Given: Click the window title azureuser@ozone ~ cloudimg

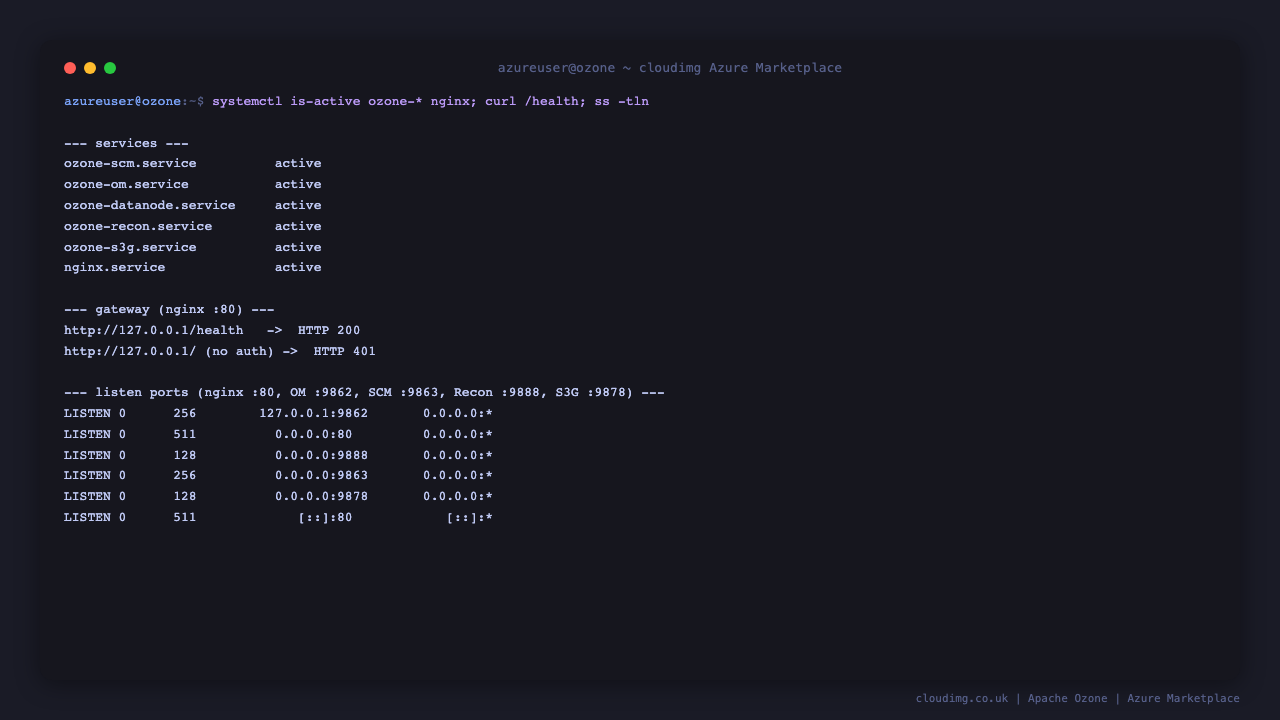Looking at the screenshot, I should pos(670,68).
